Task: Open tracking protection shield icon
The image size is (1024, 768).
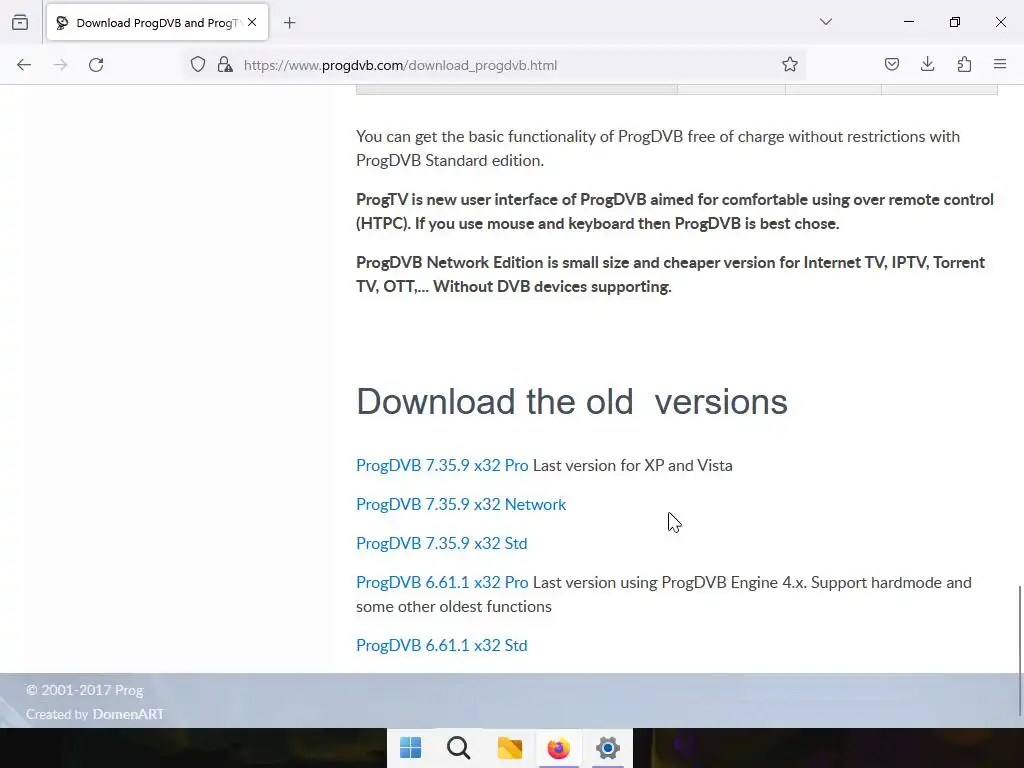Action: [198, 64]
